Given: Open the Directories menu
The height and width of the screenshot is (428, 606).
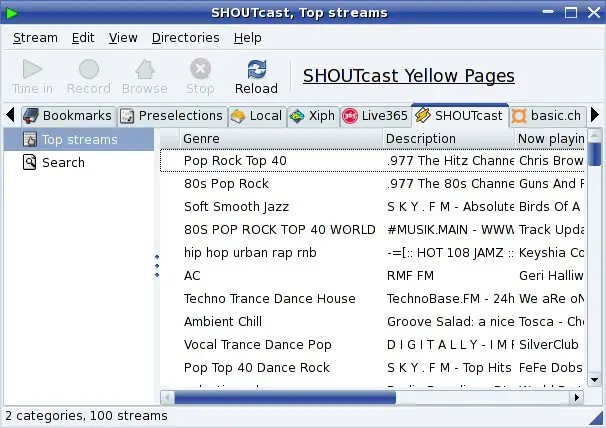Looking at the screenshot, I should click(186, 38).
